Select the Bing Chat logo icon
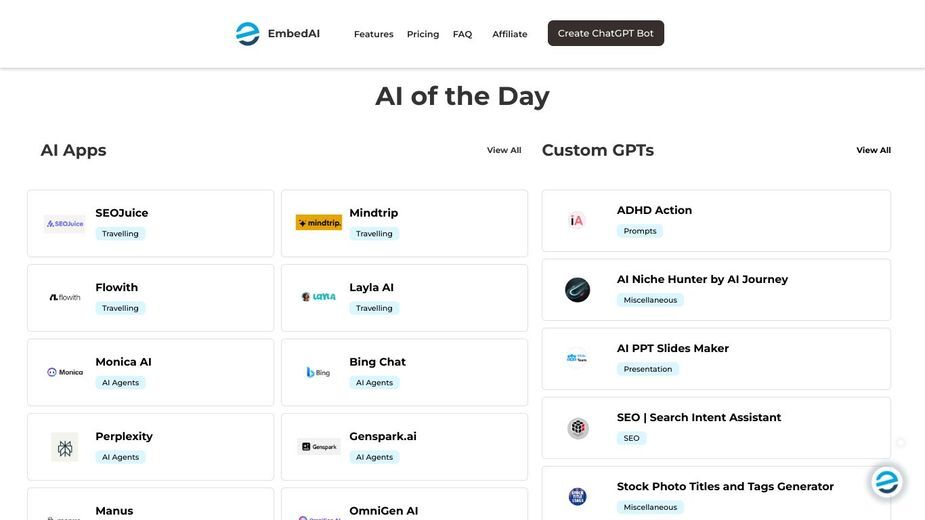 [x=319, y=372]
